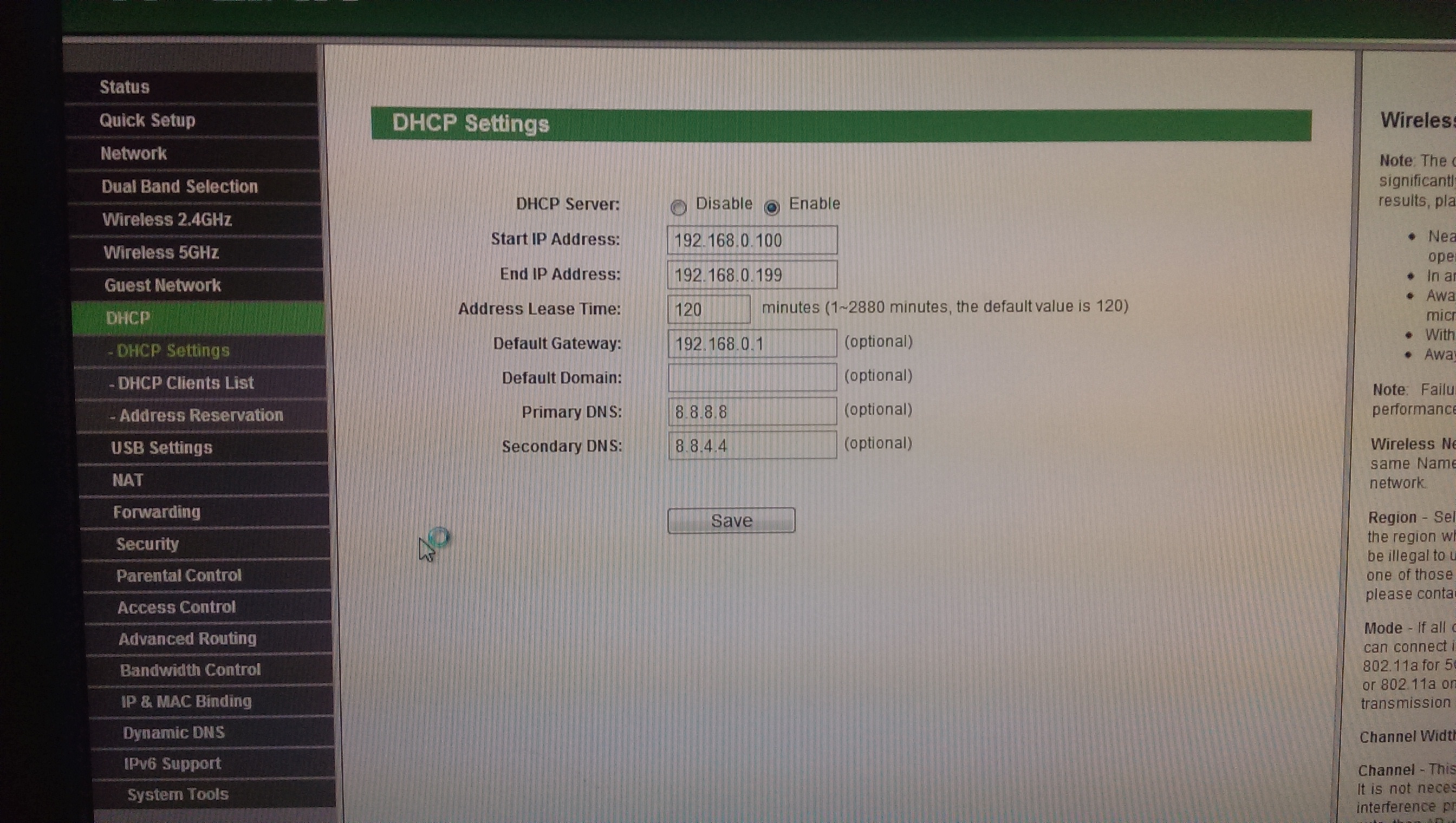Click the Default Domain label
Screen dimensions: 1456x823
pos(562,377)
